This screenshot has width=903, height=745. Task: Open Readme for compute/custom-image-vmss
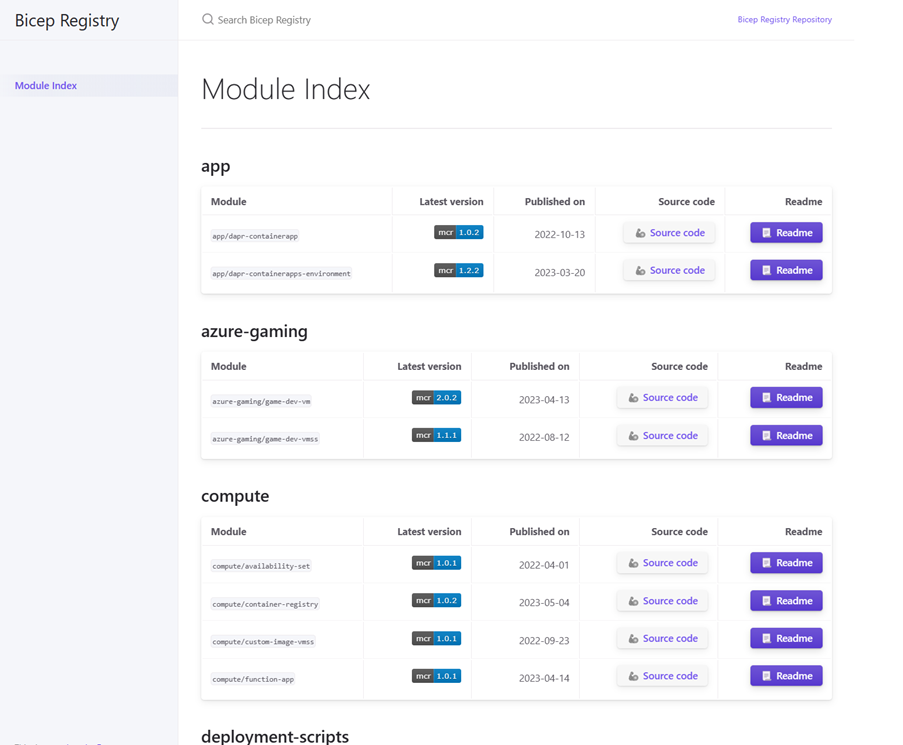786,638
